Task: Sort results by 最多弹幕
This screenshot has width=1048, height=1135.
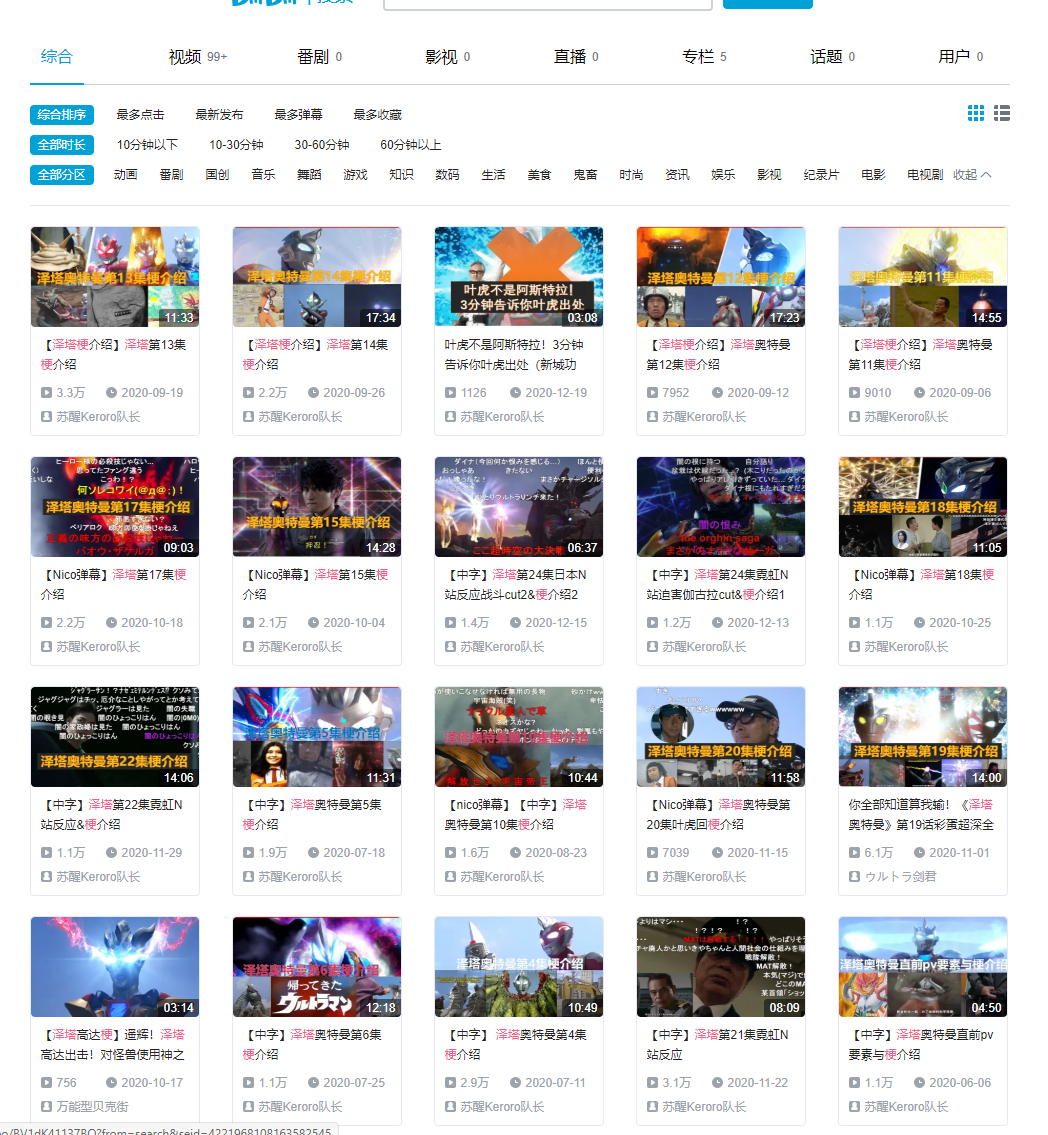Action: 298,114
